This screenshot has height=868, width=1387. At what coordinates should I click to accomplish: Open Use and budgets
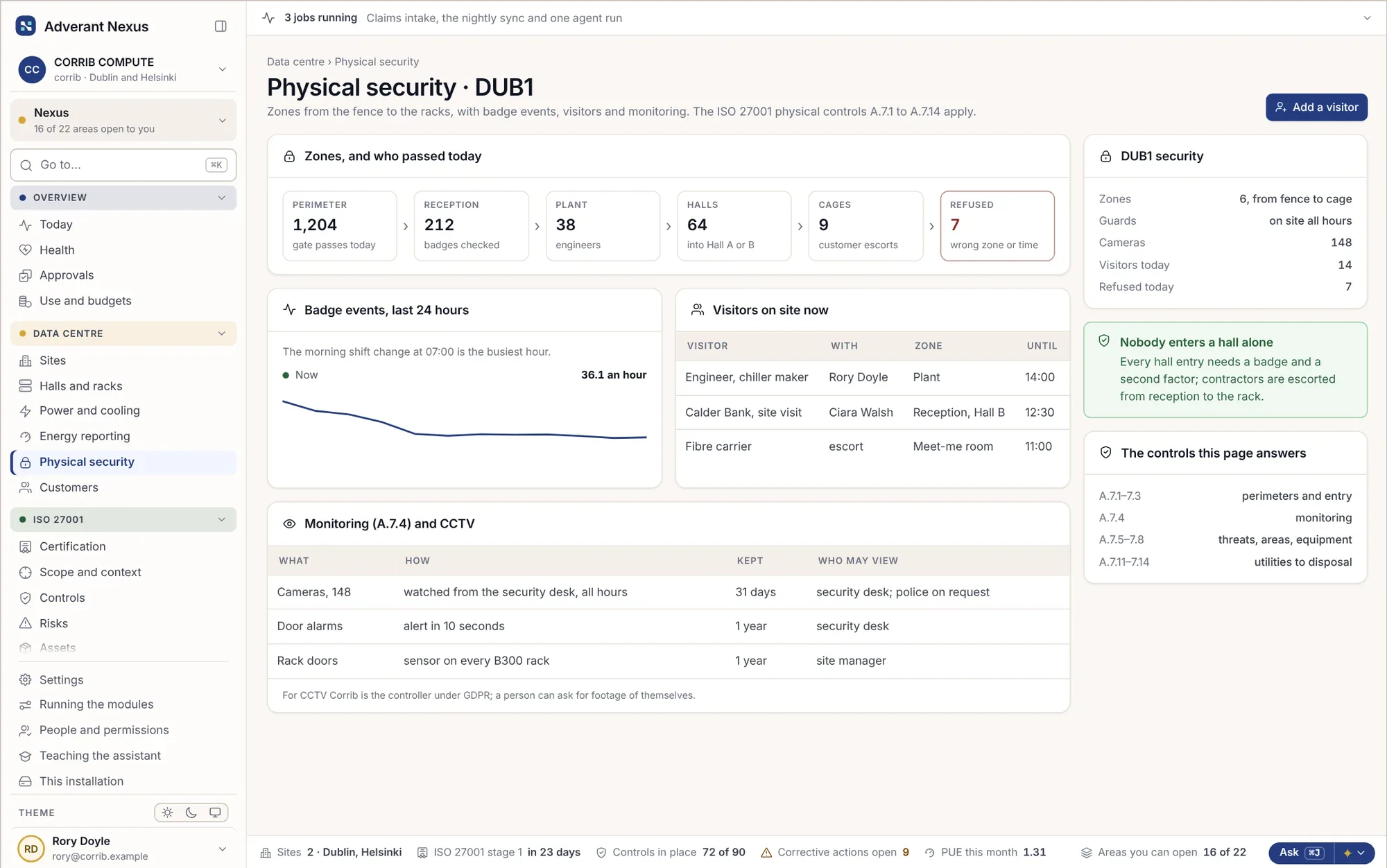coord(123,301)
